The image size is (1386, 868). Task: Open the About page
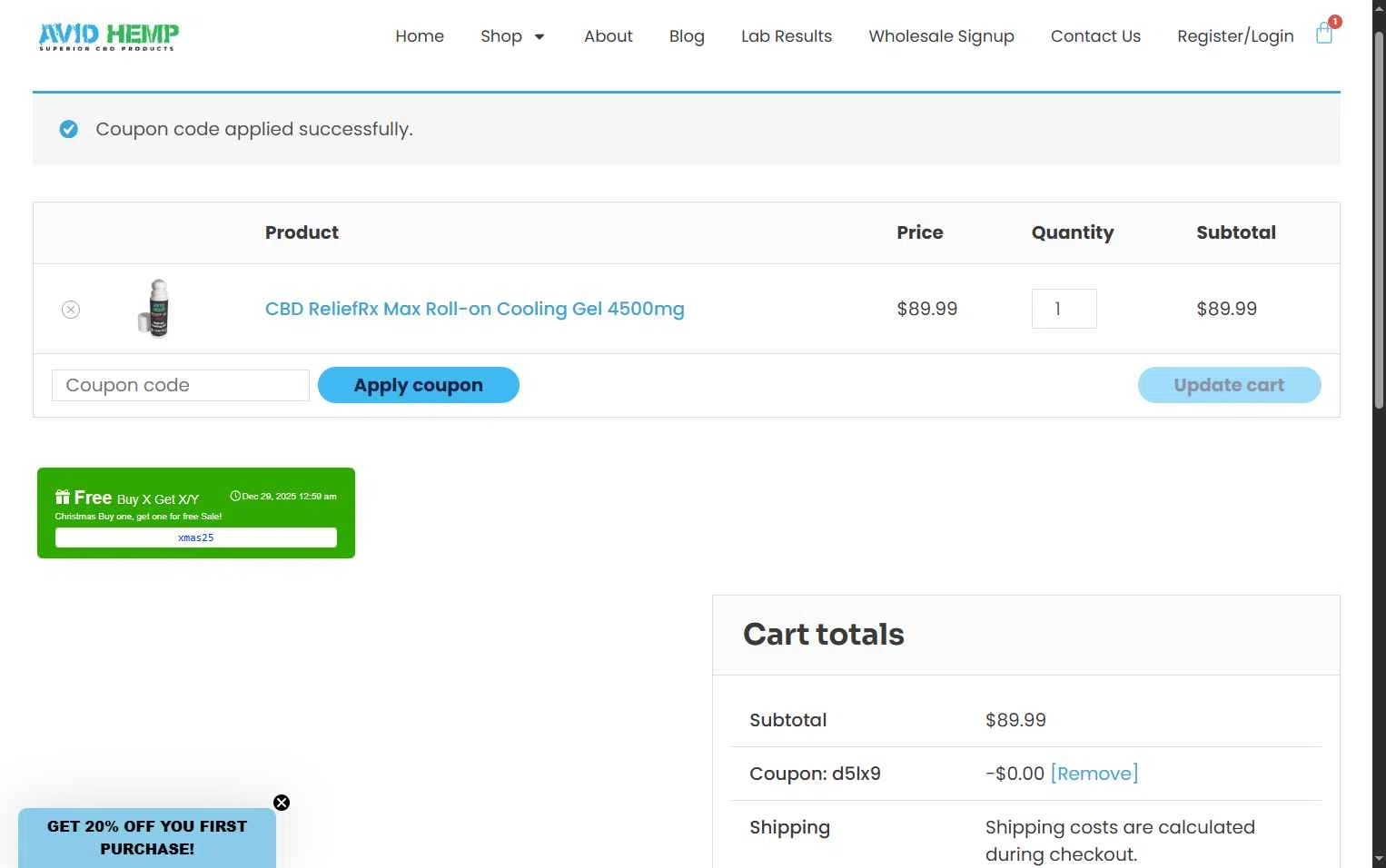[609, 36]
